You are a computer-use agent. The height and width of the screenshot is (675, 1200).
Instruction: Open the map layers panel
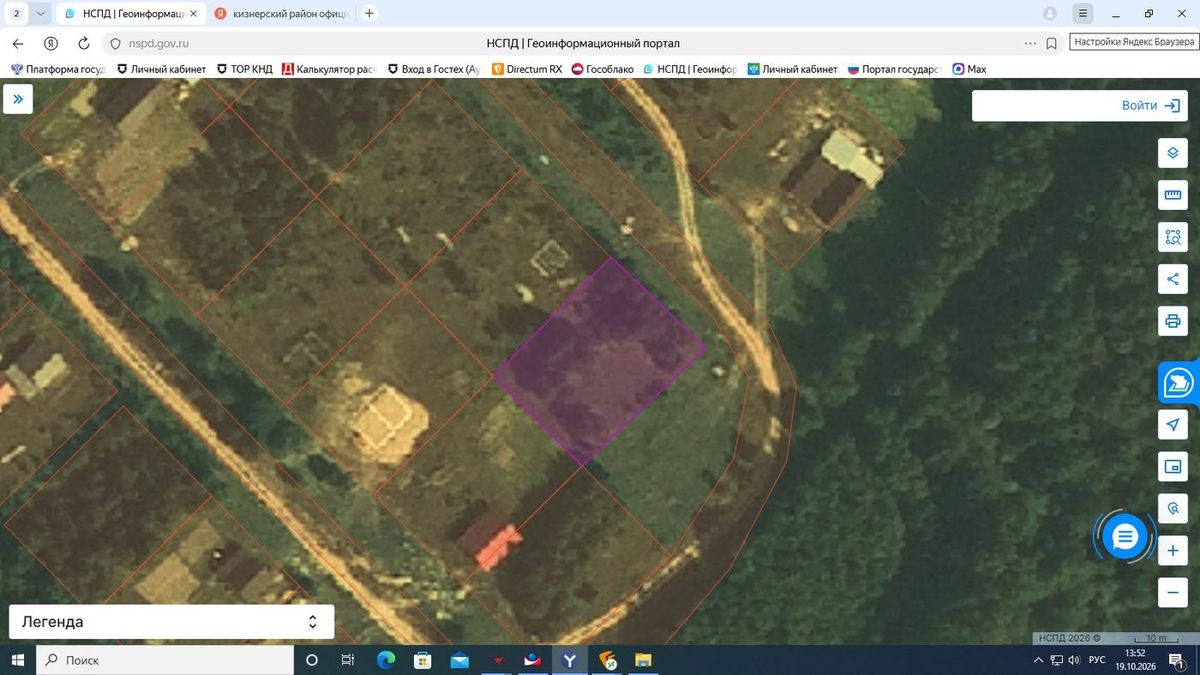1173,154
